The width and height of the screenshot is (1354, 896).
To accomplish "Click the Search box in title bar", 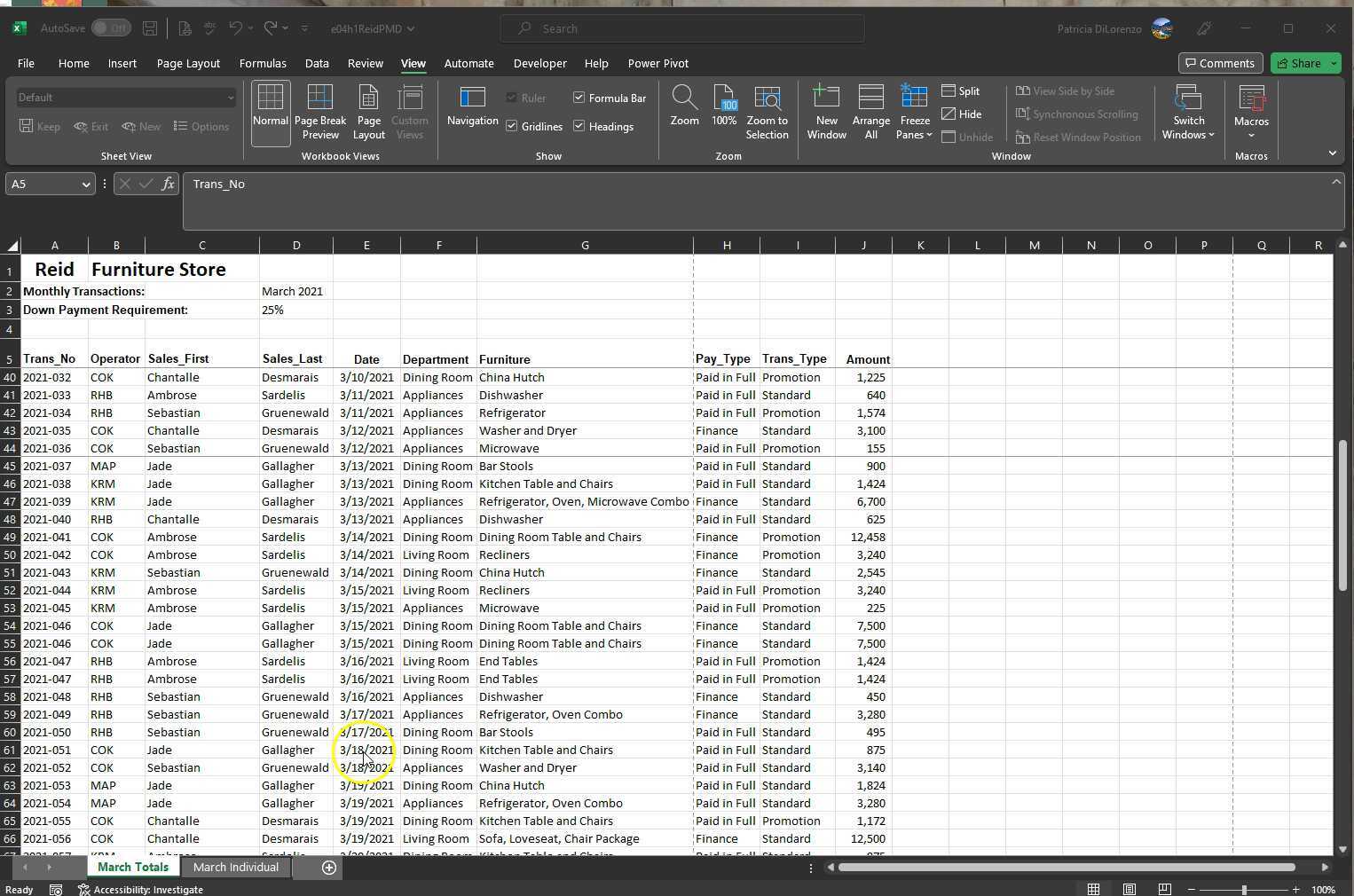I will pos(681,28).
